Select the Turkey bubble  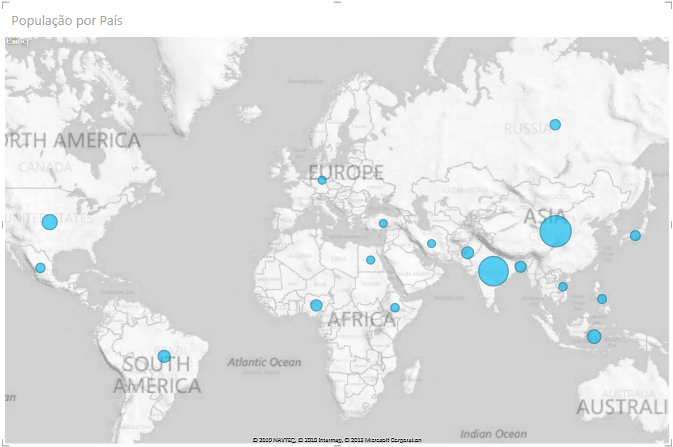pos(383,224)
